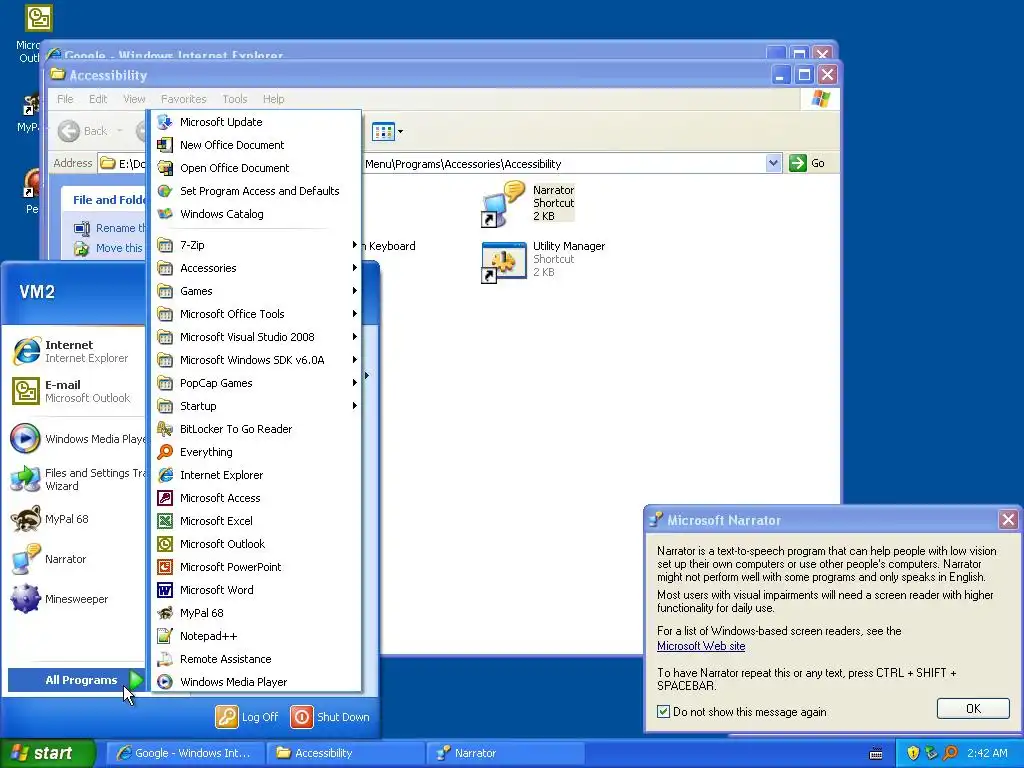This screenshot has height=768, width=1024.
Task: Click Open Office Document icon
Action: coord(165,168)
